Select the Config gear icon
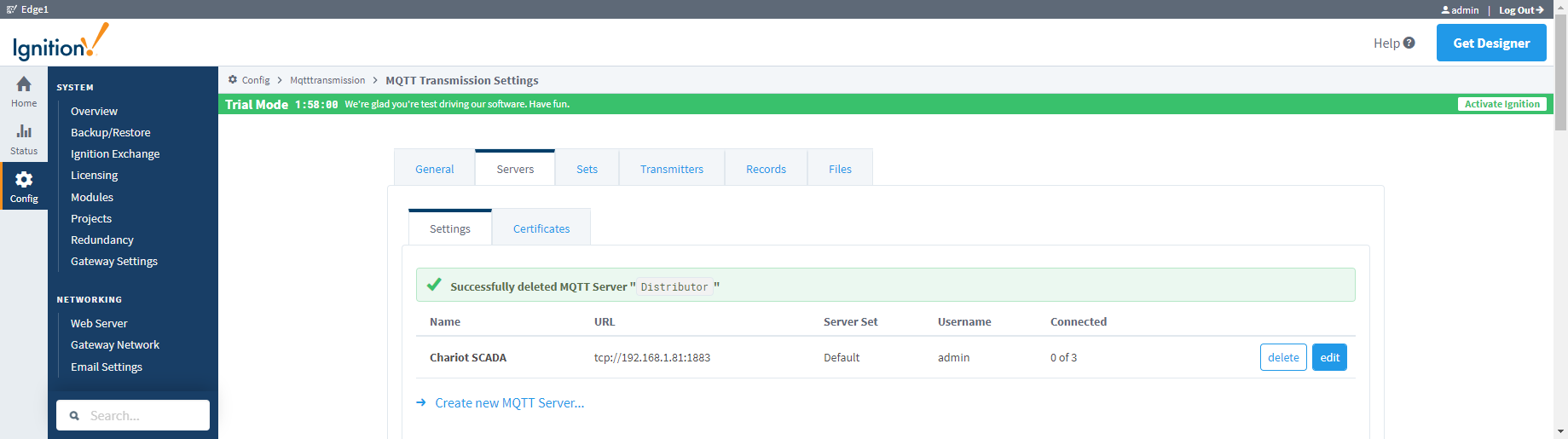 [24, 179]
